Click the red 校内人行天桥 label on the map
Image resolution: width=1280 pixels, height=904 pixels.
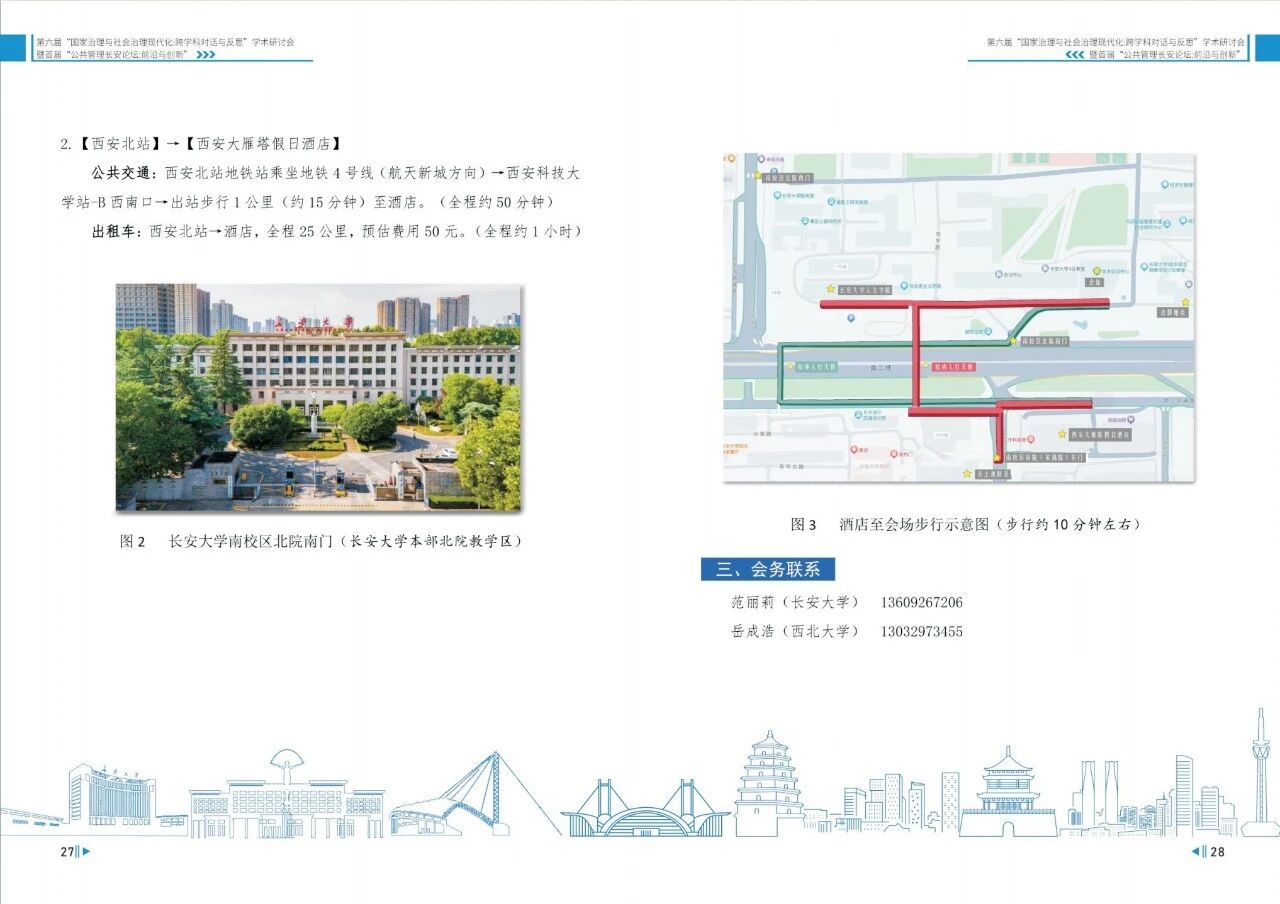(952, 367)
